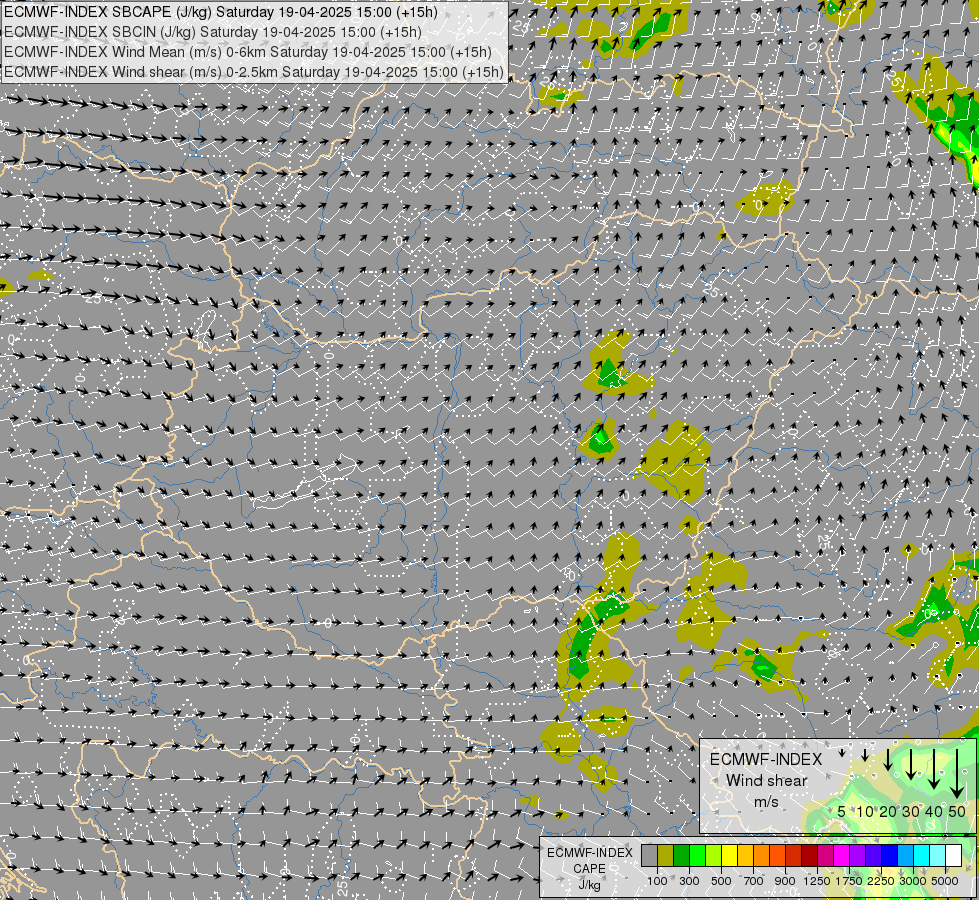Select the pure blue CAPE legend swatch

tap(890, 855)
